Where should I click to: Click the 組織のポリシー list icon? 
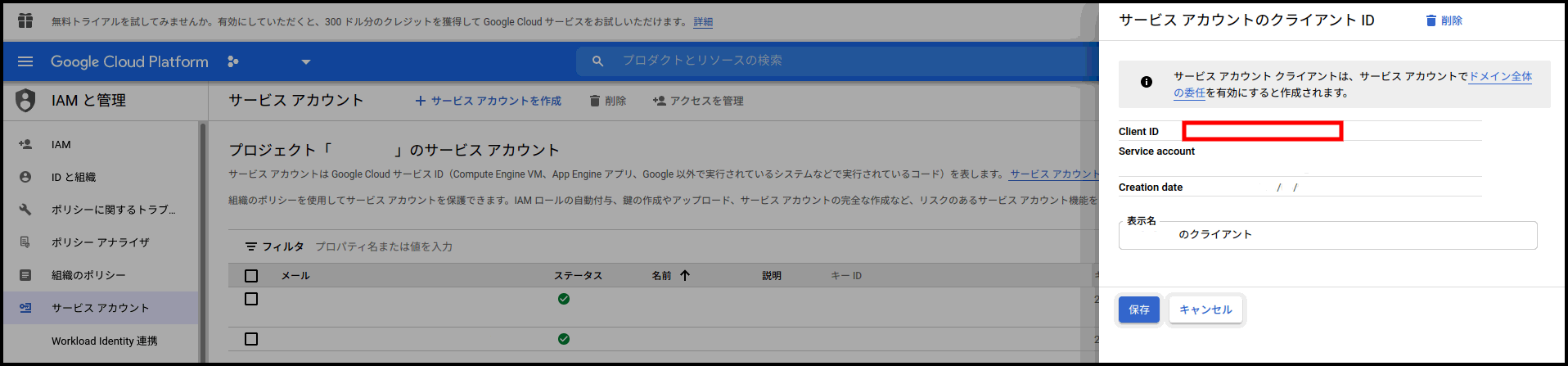(x=25, y=275)
